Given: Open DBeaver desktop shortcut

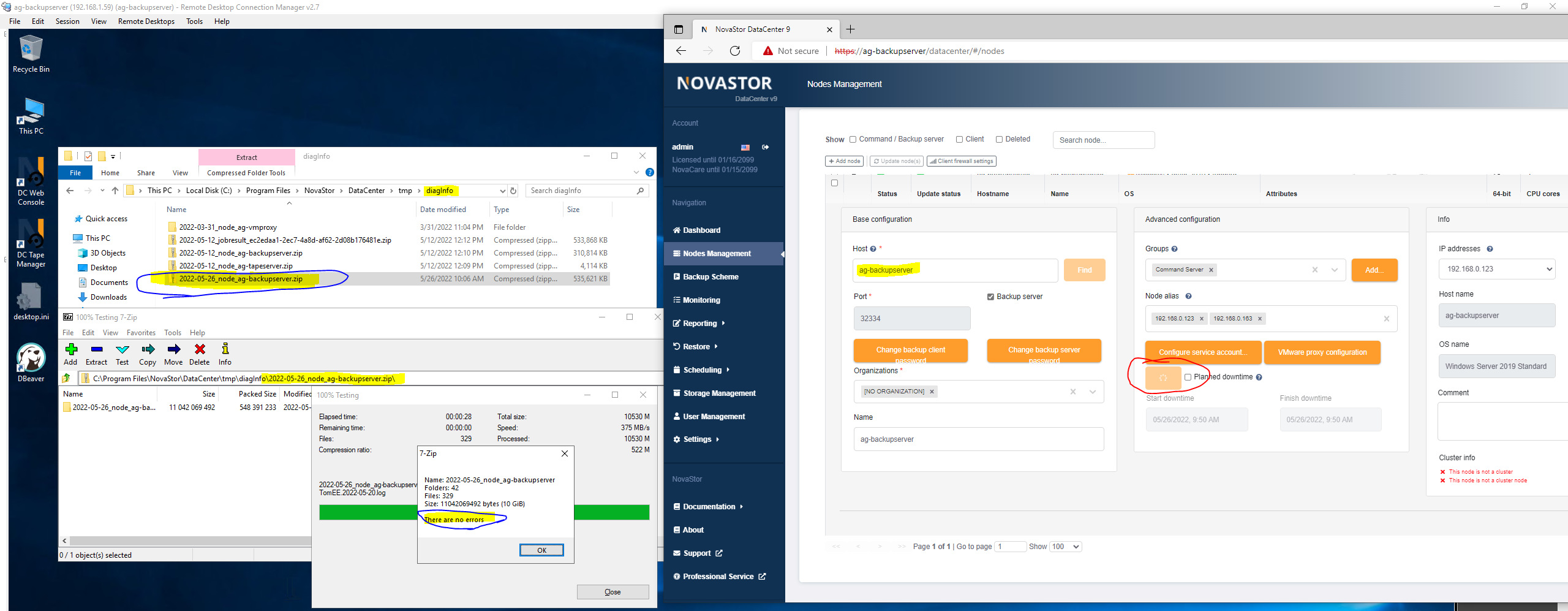Looking at the screenshot, I should 31,363.
